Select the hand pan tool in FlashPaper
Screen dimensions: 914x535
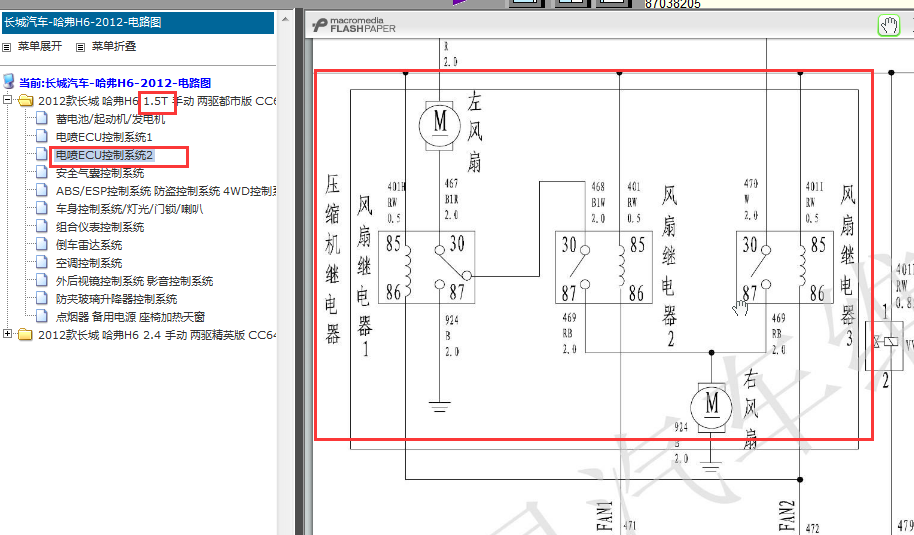889,26
